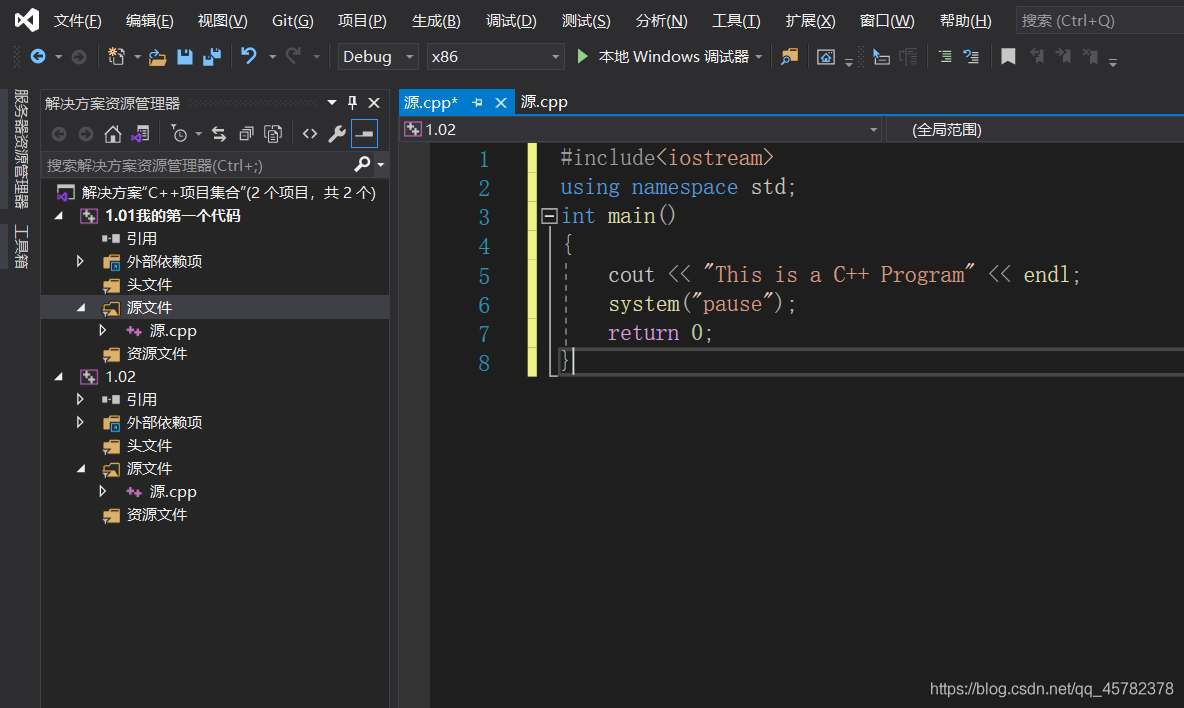Expand the 外部依赖项 node under 1.02
The height and width of the screenshot is (708, 1184).
80,423
